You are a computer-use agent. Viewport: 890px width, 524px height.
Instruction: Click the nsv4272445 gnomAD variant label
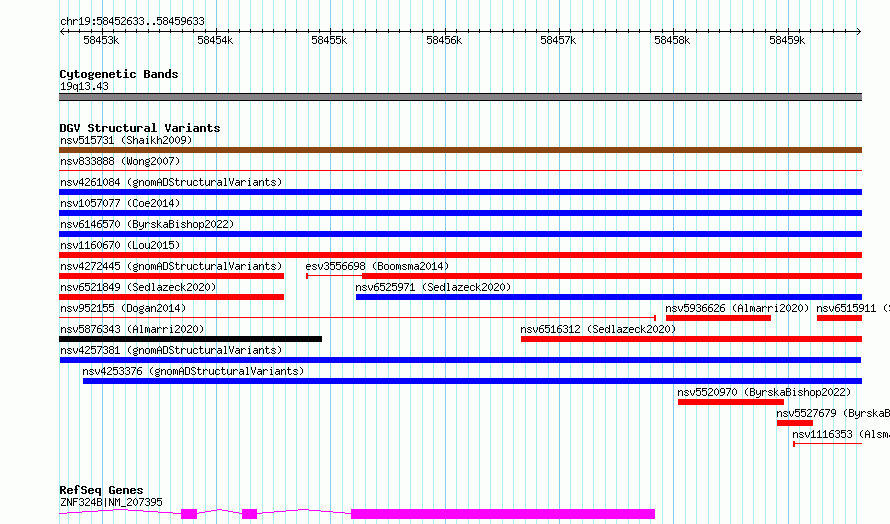[171, 266]
